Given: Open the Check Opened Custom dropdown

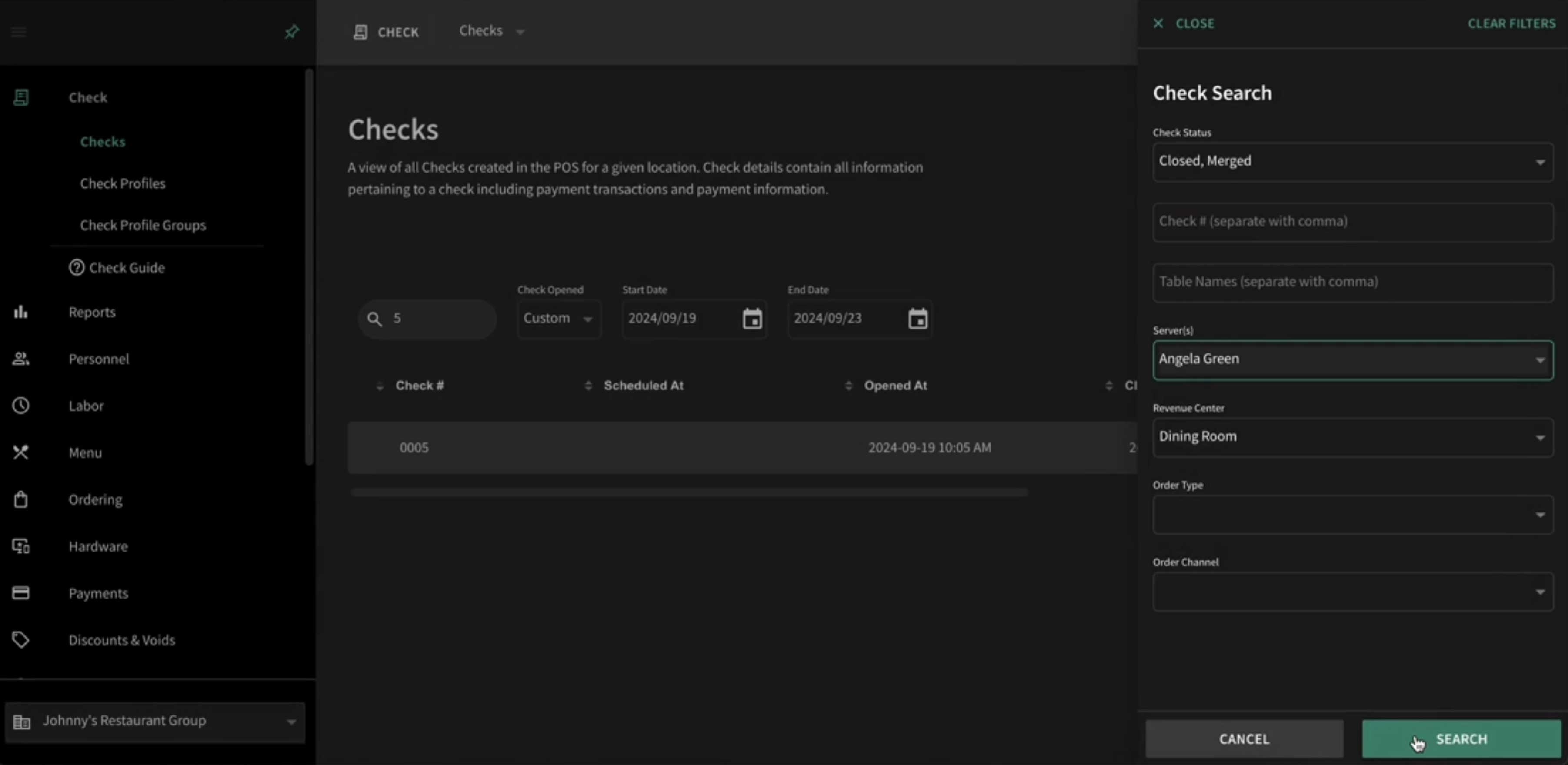Looking at the screenshot, I should coord(558,319).
